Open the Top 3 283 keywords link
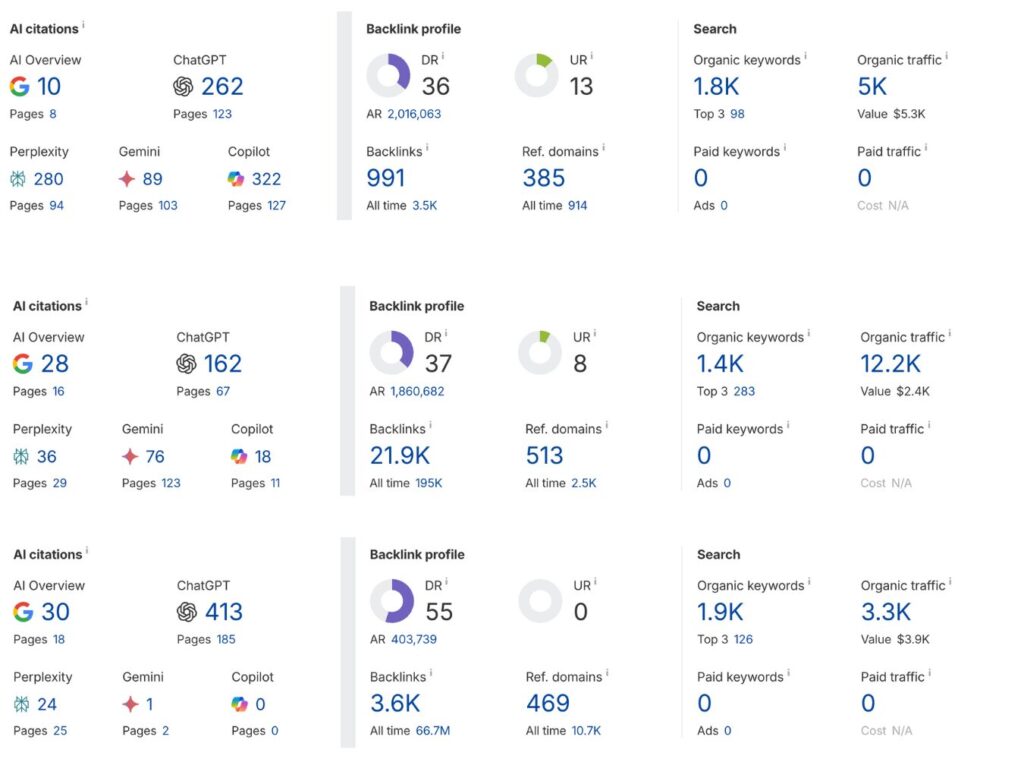This screenshot has height=759, width=1024. tap(744, 391)
